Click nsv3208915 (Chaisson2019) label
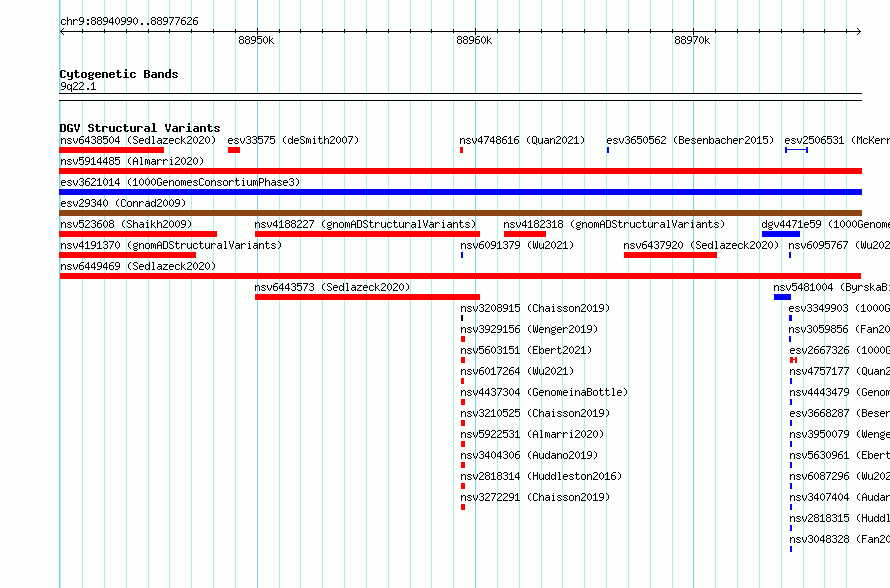The image size is (890, 588). (535, 308)
